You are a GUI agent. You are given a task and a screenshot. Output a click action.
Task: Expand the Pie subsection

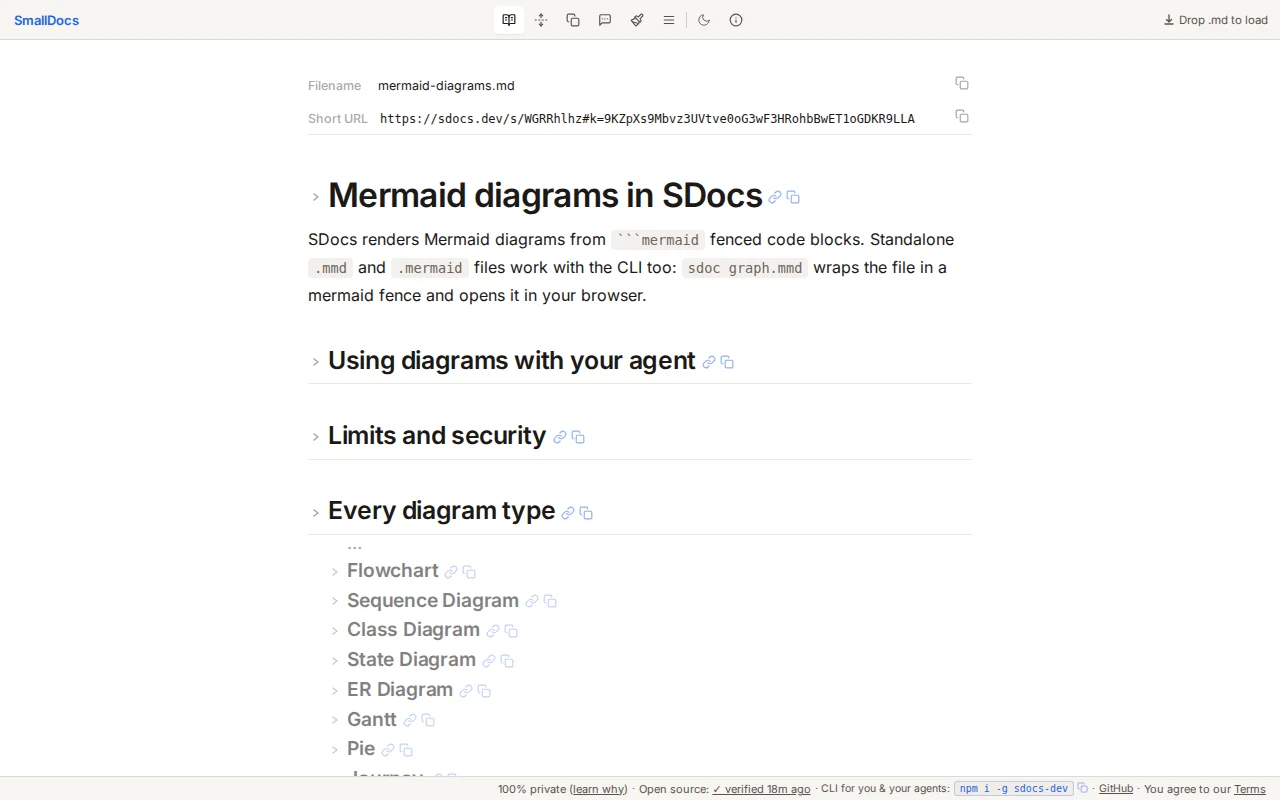335,750
